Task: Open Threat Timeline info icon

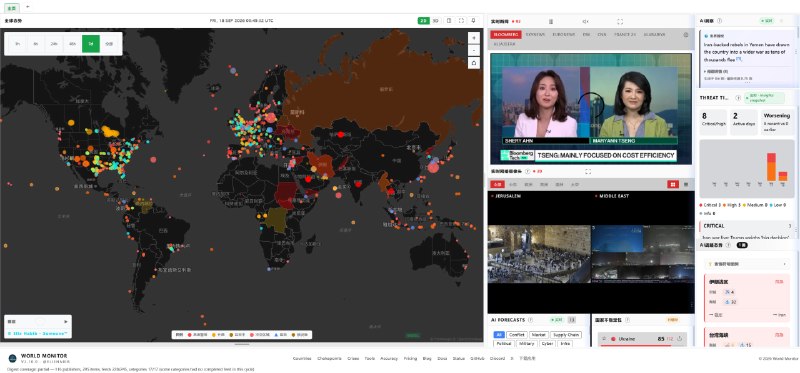Action: pyautogui.click(x=738, y=97)
